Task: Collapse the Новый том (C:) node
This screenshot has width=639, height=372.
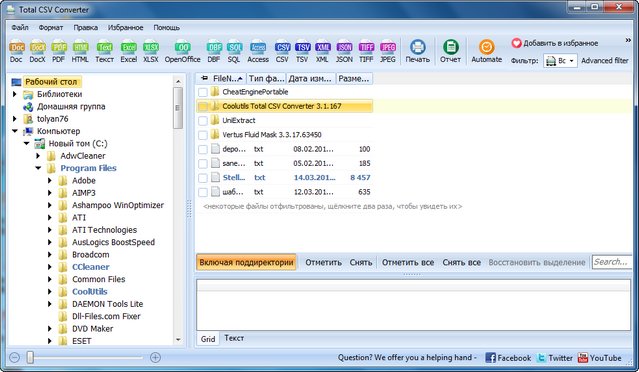Action: point(26,143)
